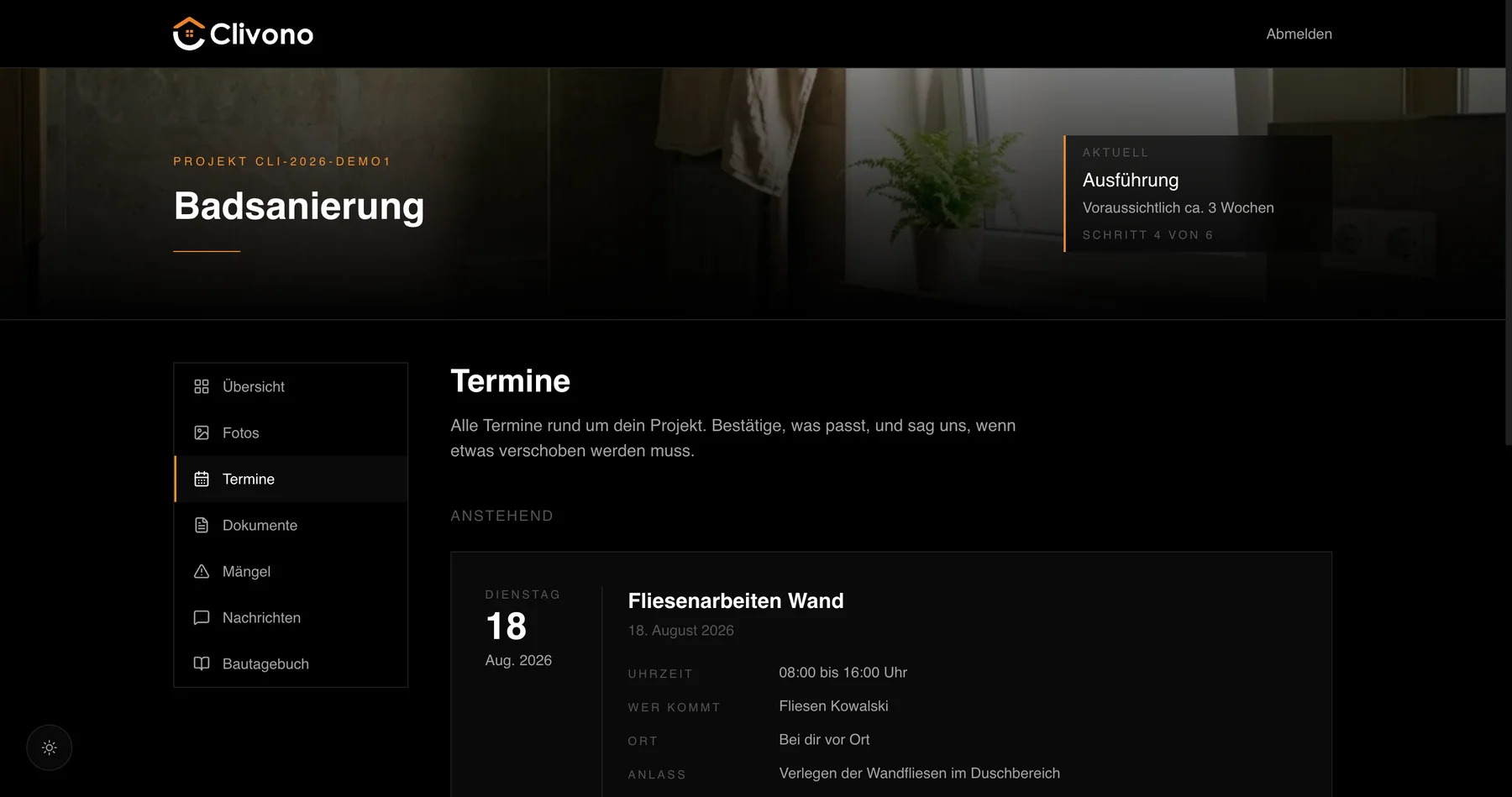1512x797 pixels.
Task: Click the page scrollbar
Action: point(1509,223)
